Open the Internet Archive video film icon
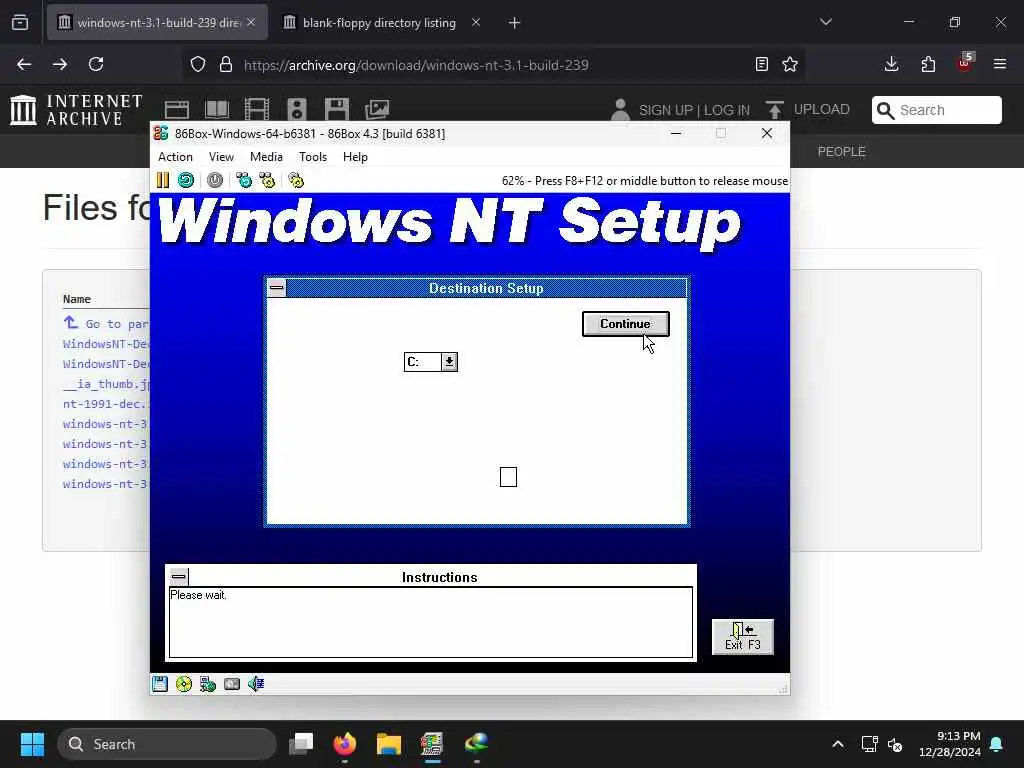 coord(257,110)
